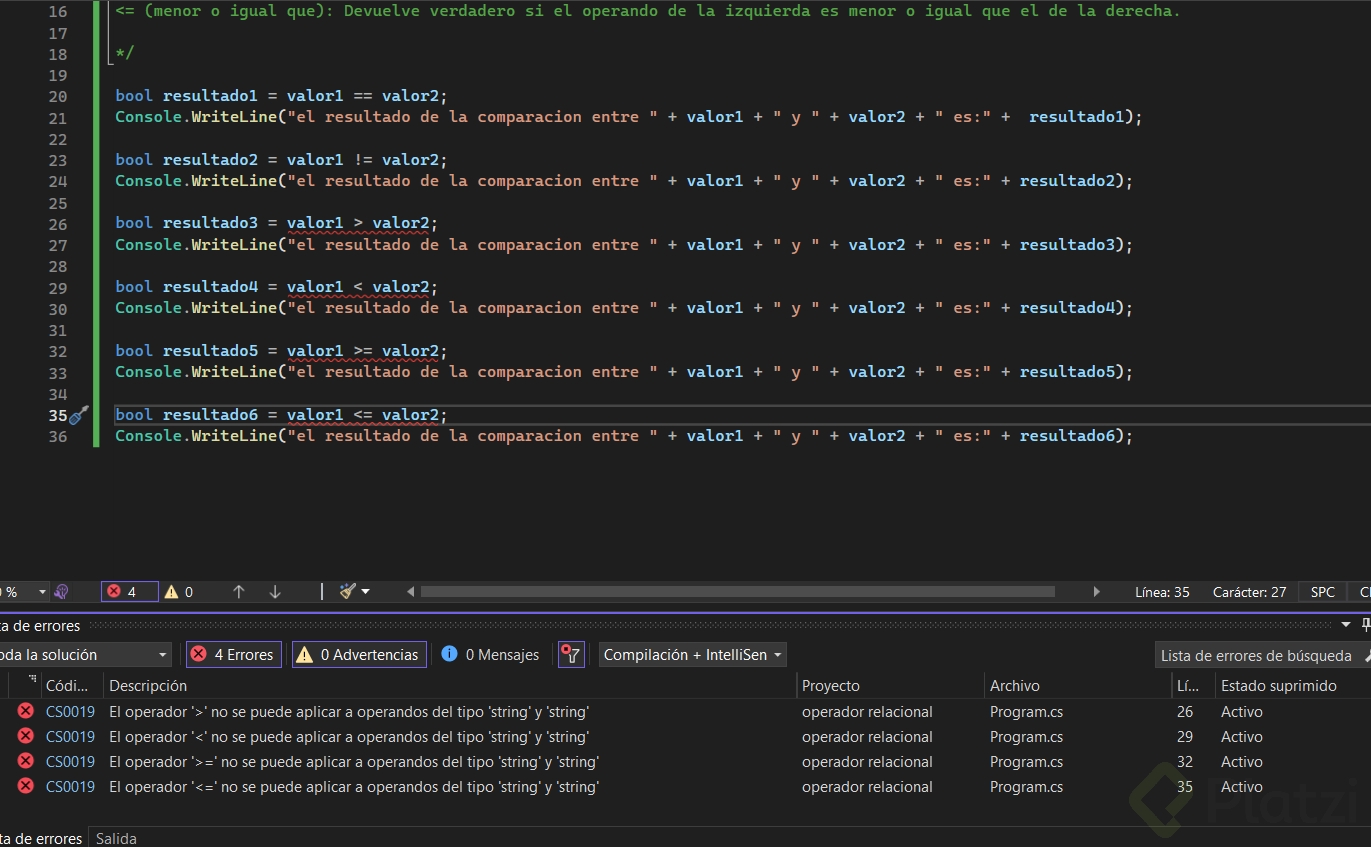Open the solution scope dropdown in error list
Viewport: 1371px width, 847px height.
pyautogui.click(x=85, y=655)
